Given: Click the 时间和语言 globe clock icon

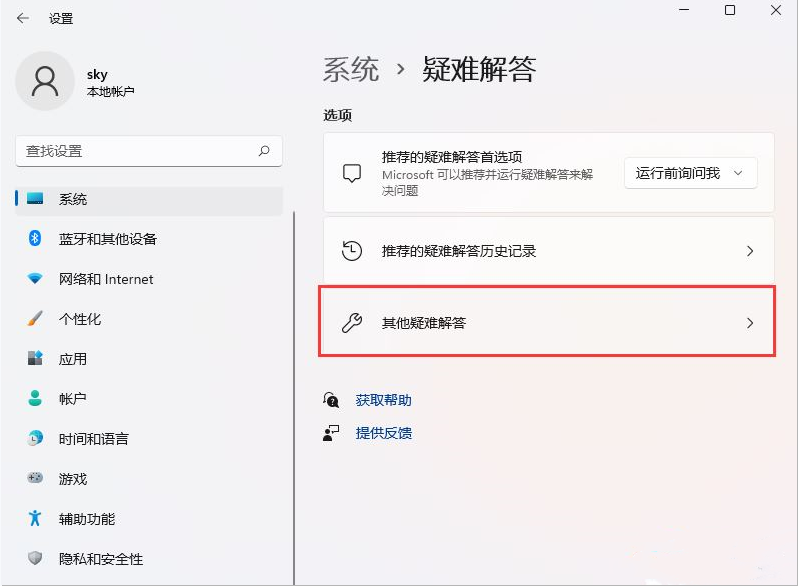Looking at the screenshot, I should (35, 438).
